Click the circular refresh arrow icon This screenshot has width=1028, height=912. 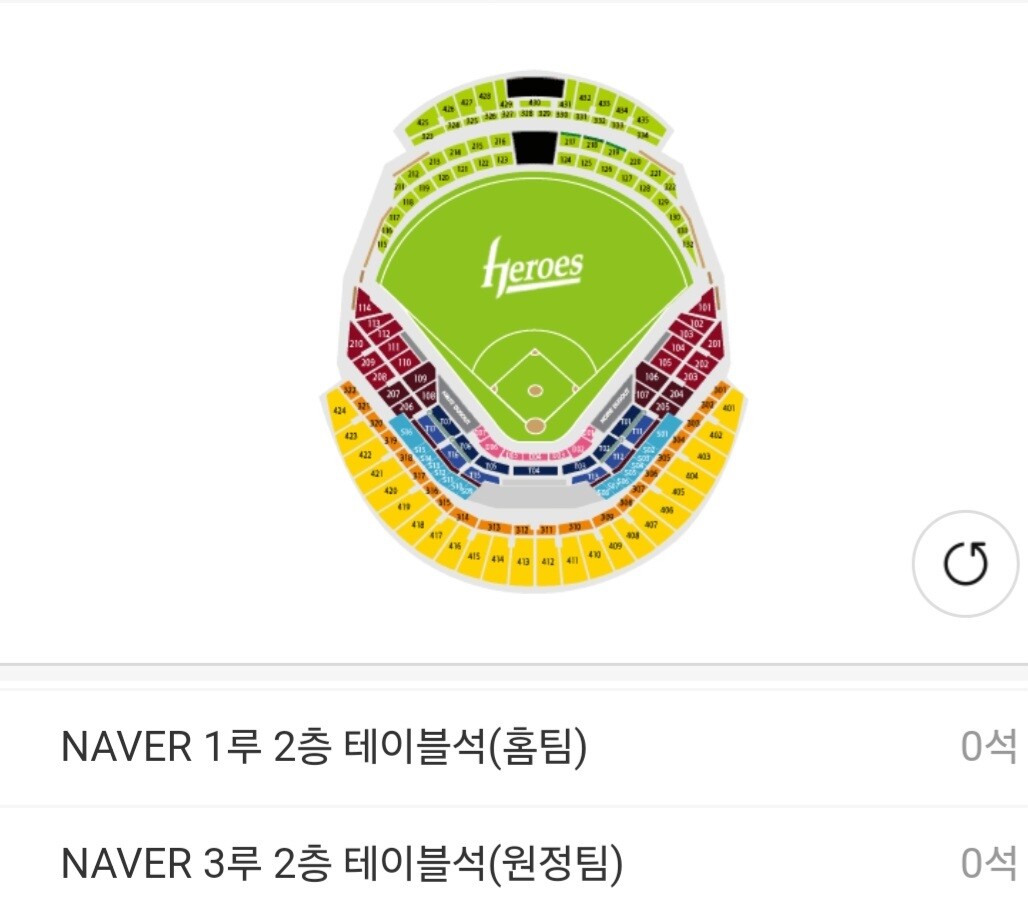click(x=965, y=563)
